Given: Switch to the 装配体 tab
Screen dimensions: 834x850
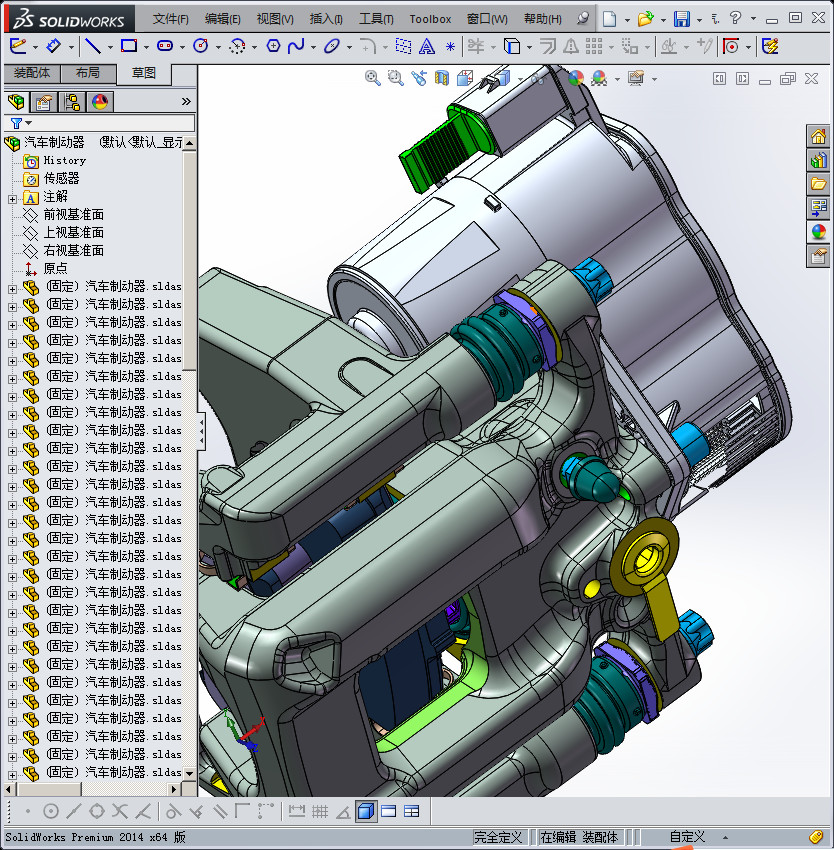Looking at the screenshot, I should click(32, 73).
